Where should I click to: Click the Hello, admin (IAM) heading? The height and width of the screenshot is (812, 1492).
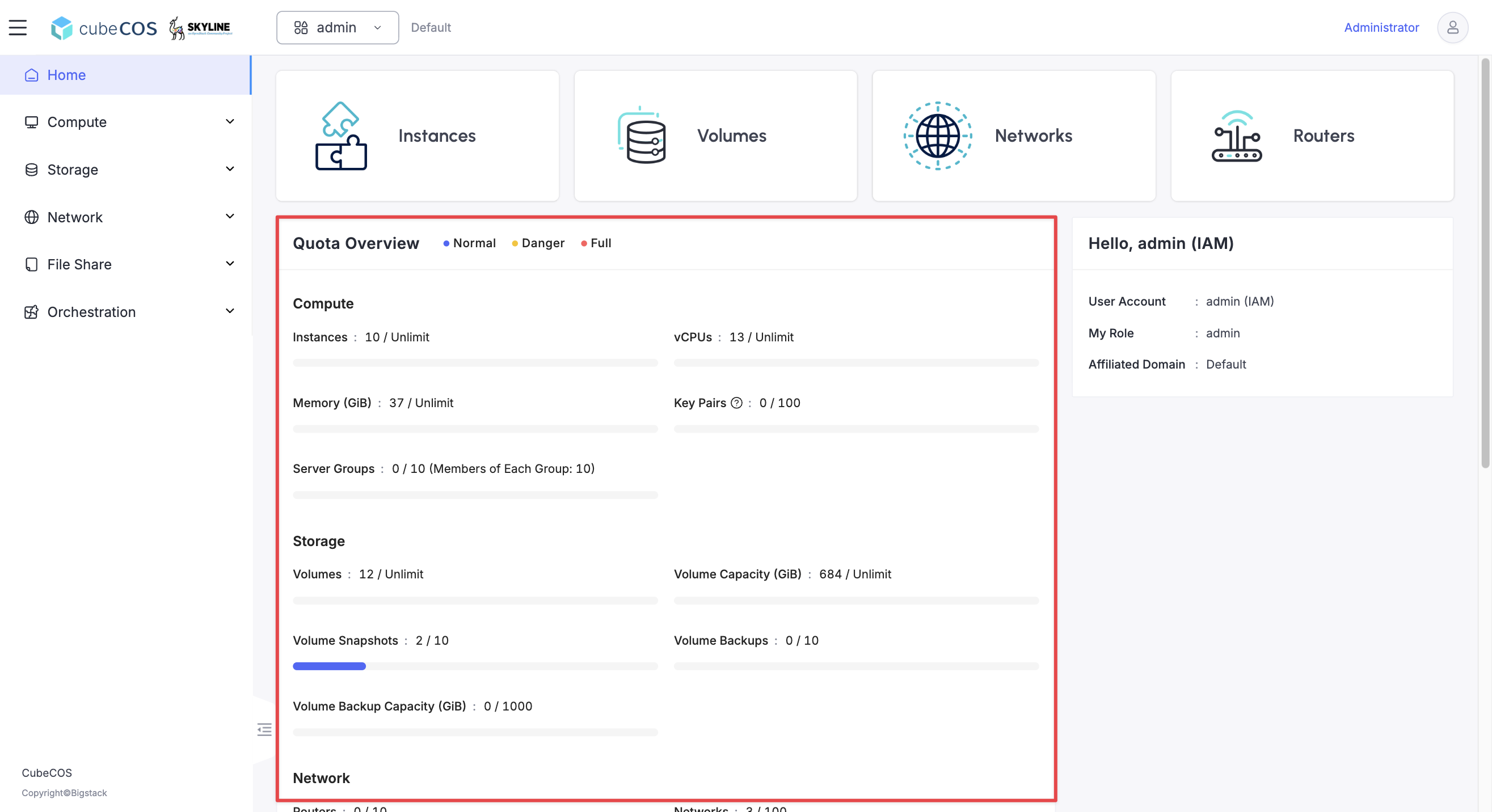pos(1161,243)
